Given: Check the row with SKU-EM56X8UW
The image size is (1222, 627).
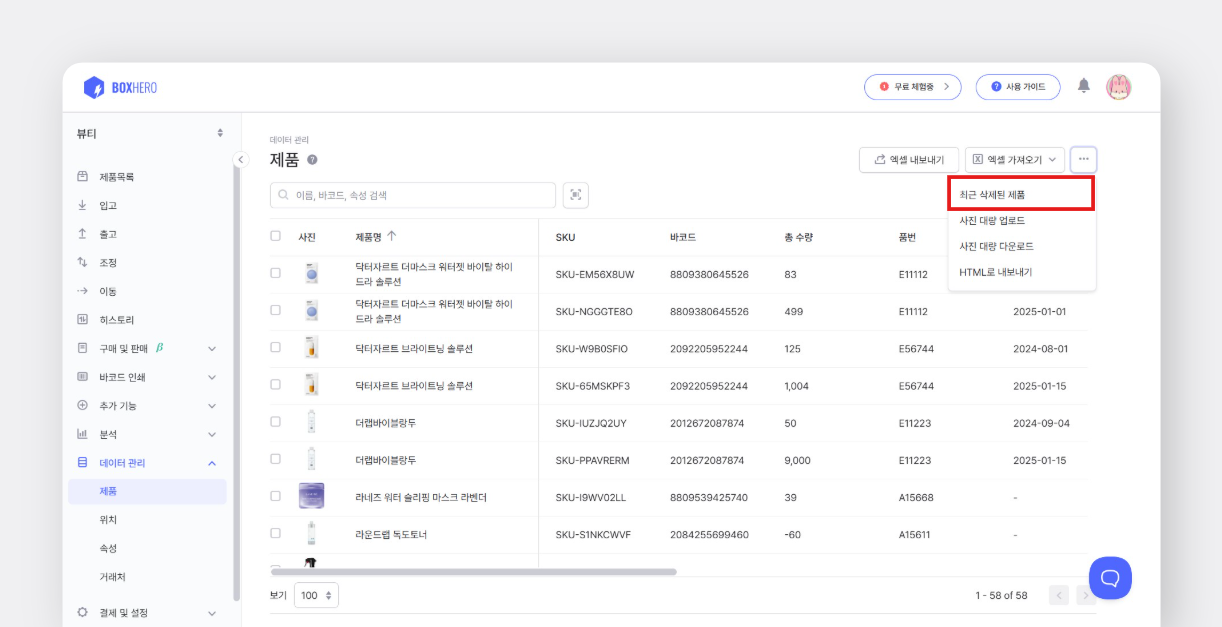Looking at the screenshot, I should [x=275, y=273].
